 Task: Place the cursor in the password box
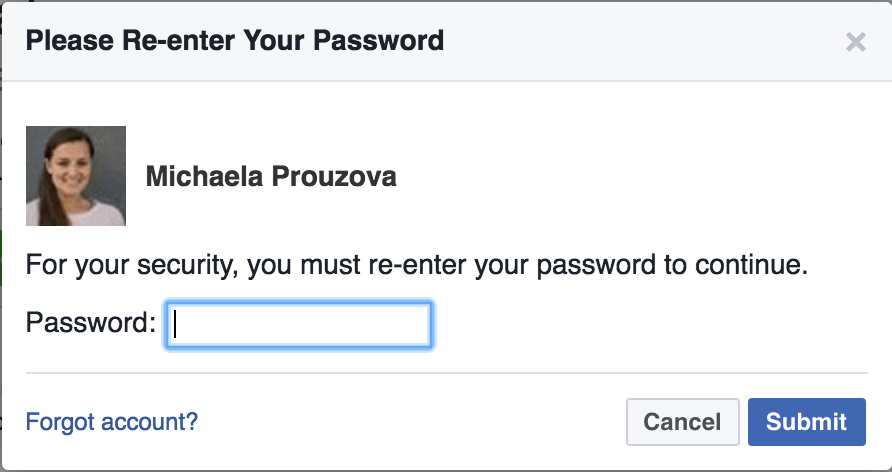299,325
